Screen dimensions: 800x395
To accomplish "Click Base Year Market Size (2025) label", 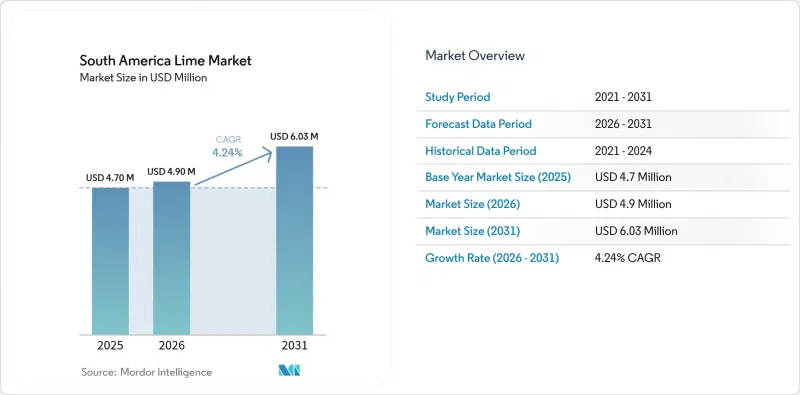I will pos(498,177).
